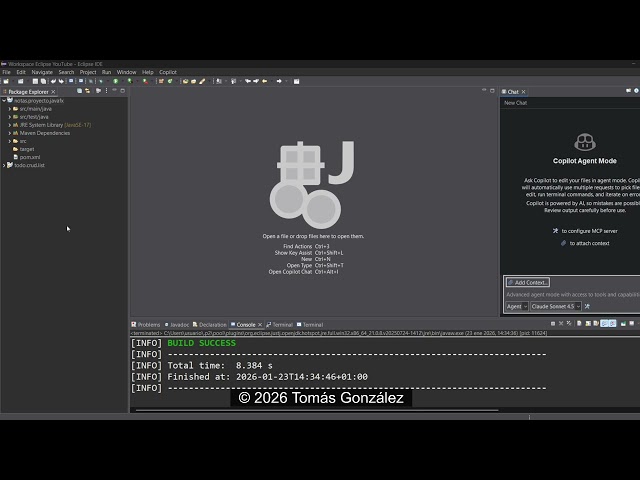Expand the src/test/java folder
The width and height of the screenshot is (640, 480).
pos(10,117)
